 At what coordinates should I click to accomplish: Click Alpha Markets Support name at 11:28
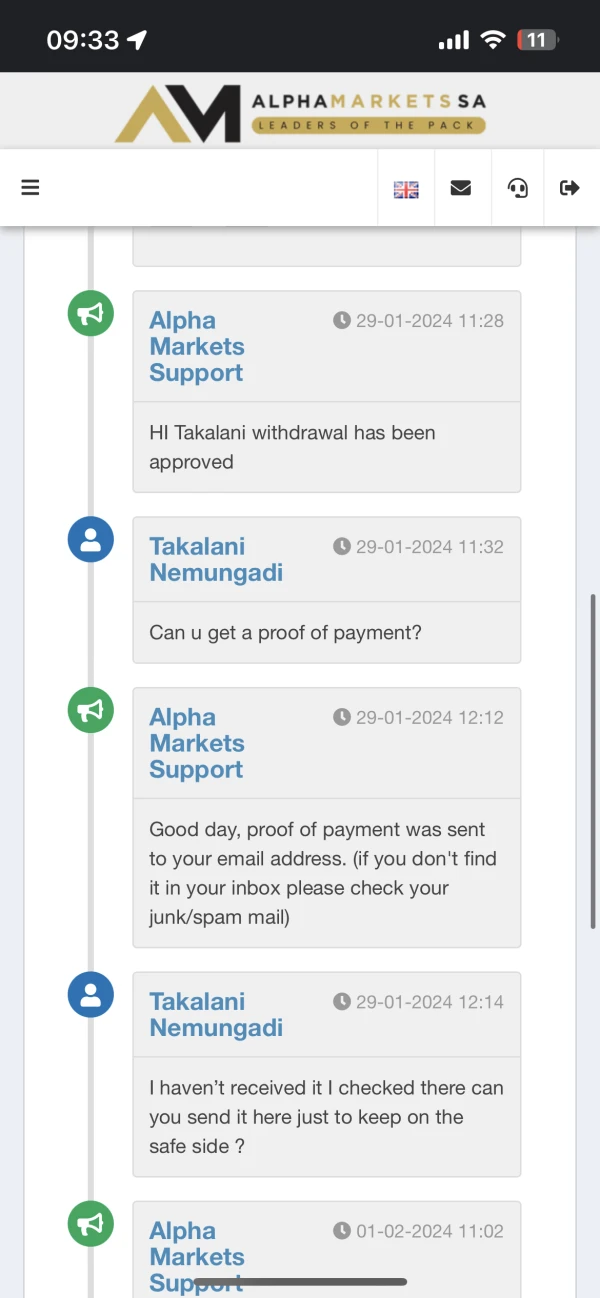click(197, 346)
